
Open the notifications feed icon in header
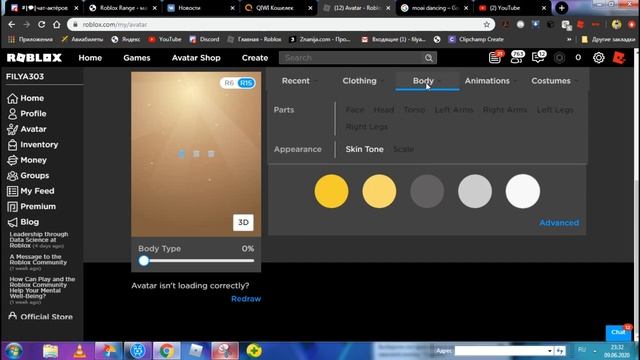click(x=495, y=58)
